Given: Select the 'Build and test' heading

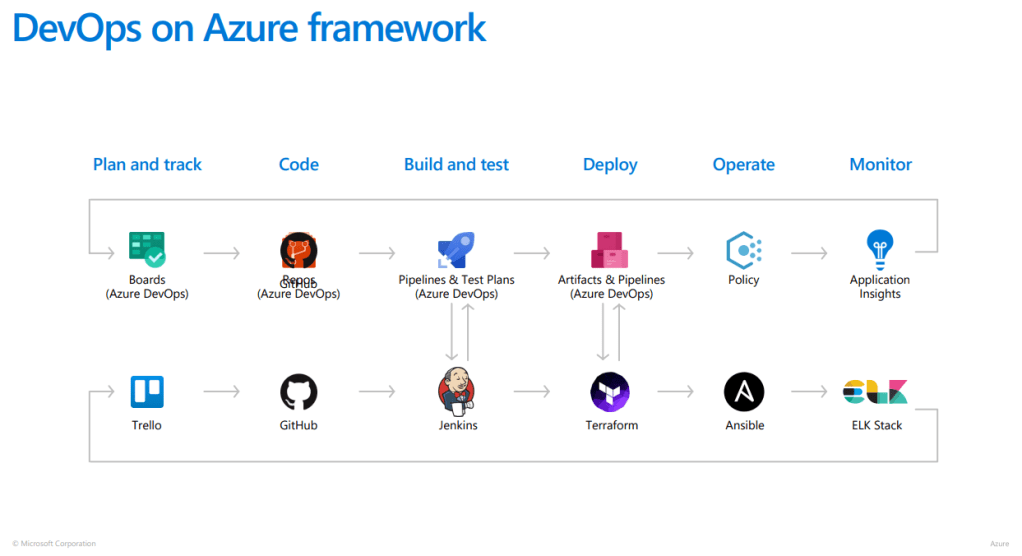Looking at the screenshot, I should coord(456,165).
